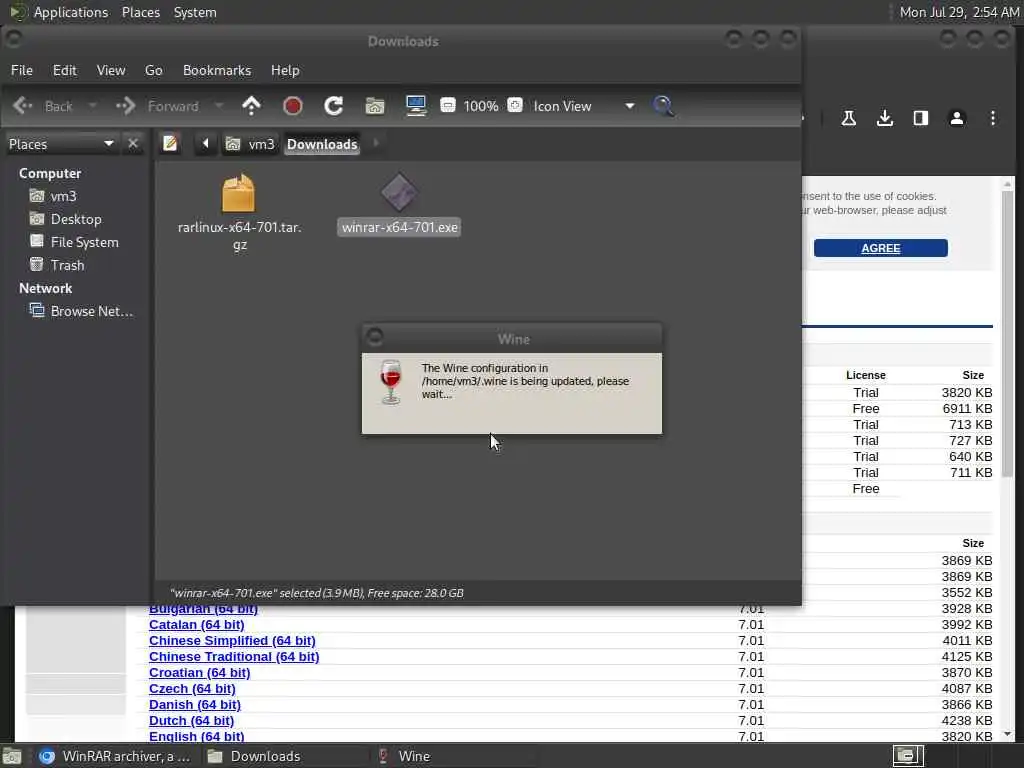Click Downloads path bar button

pyautogui.click(x=322, y=144)
